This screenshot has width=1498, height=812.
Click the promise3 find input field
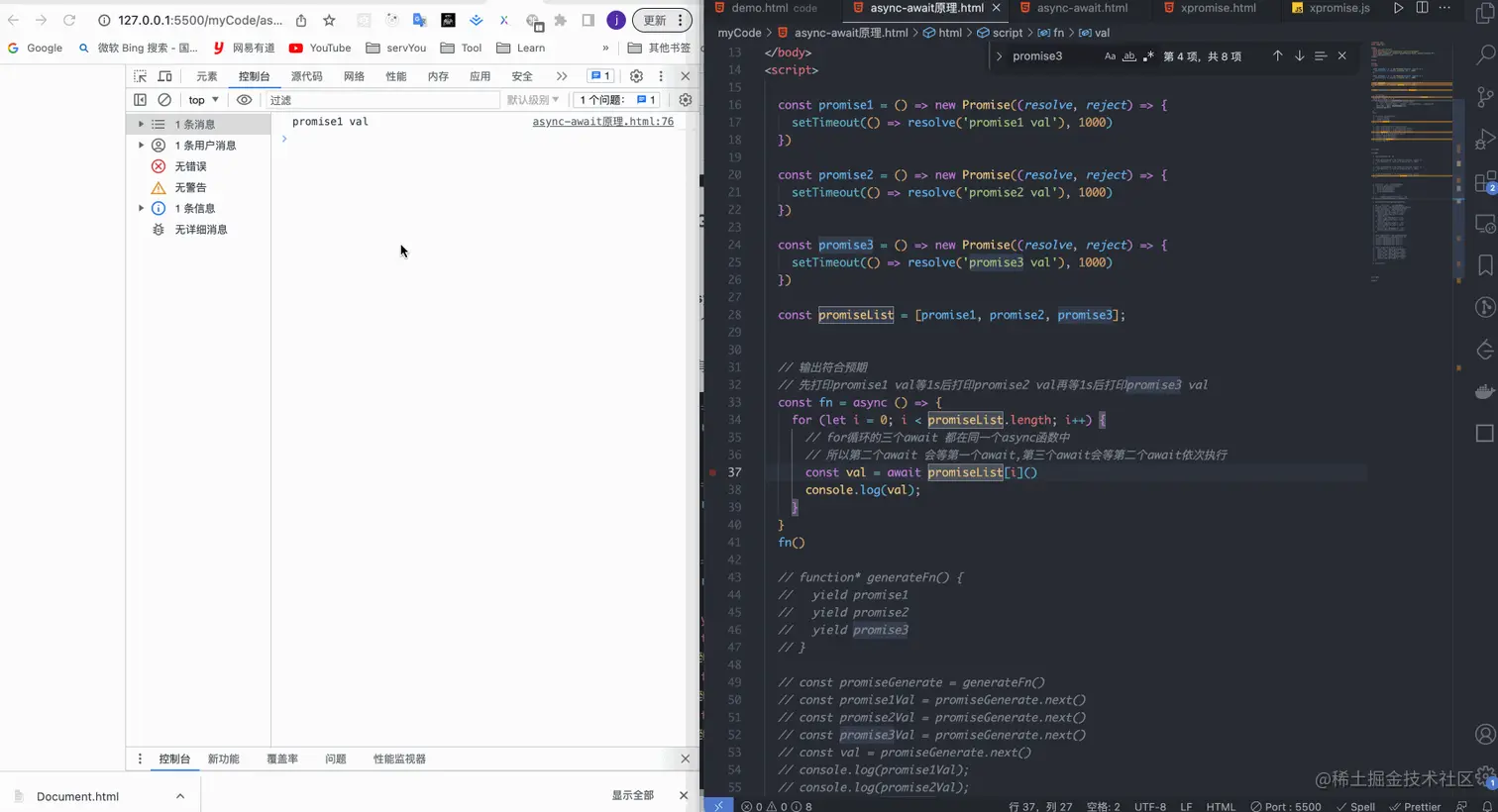(x=1054, y=56)
